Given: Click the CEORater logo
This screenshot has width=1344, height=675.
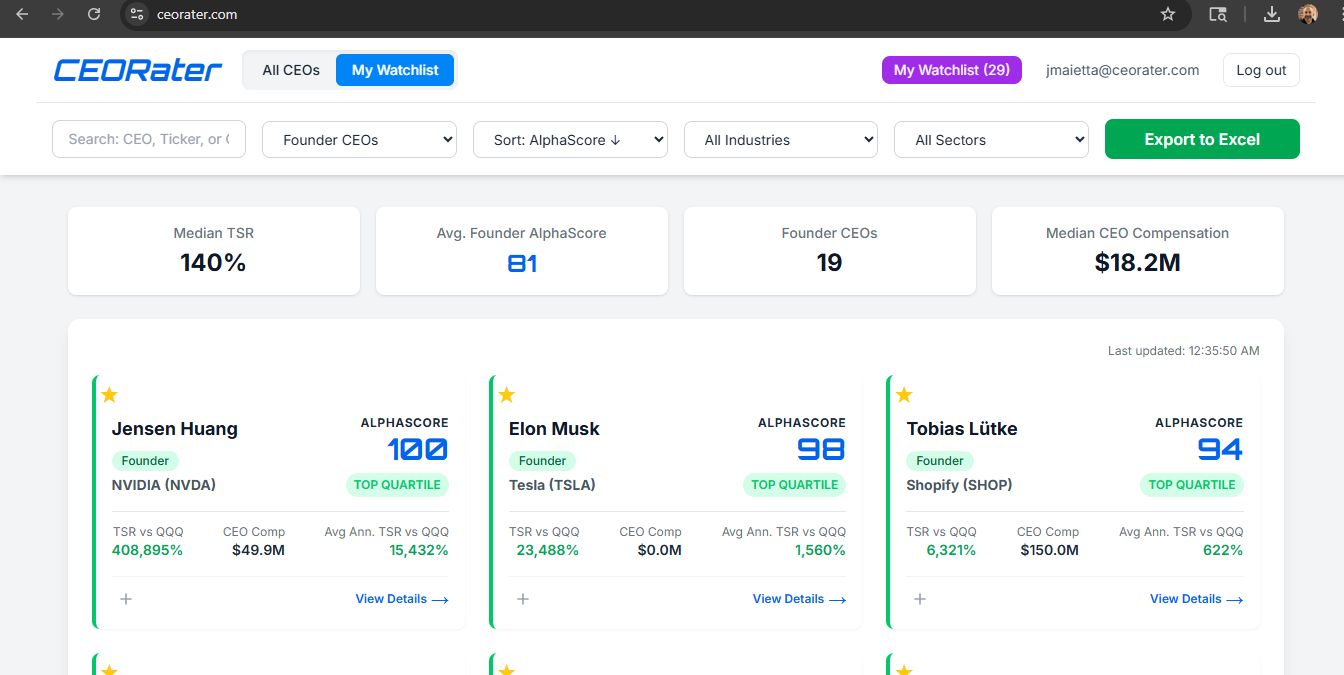Looking at the screenshot, I should pyautogui.click(x=138, y=70).
